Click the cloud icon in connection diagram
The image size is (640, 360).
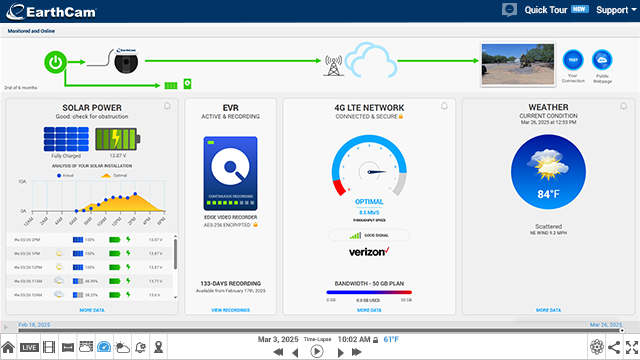coord(371,60)
